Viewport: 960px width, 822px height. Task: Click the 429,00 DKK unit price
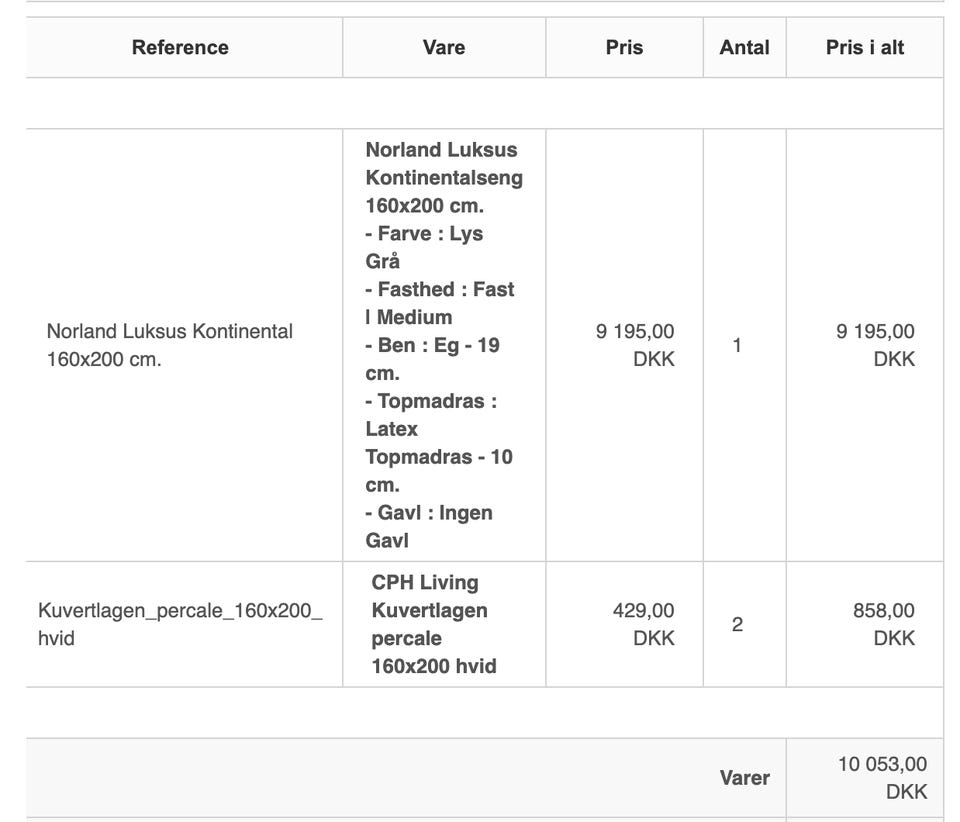point(643,624)
